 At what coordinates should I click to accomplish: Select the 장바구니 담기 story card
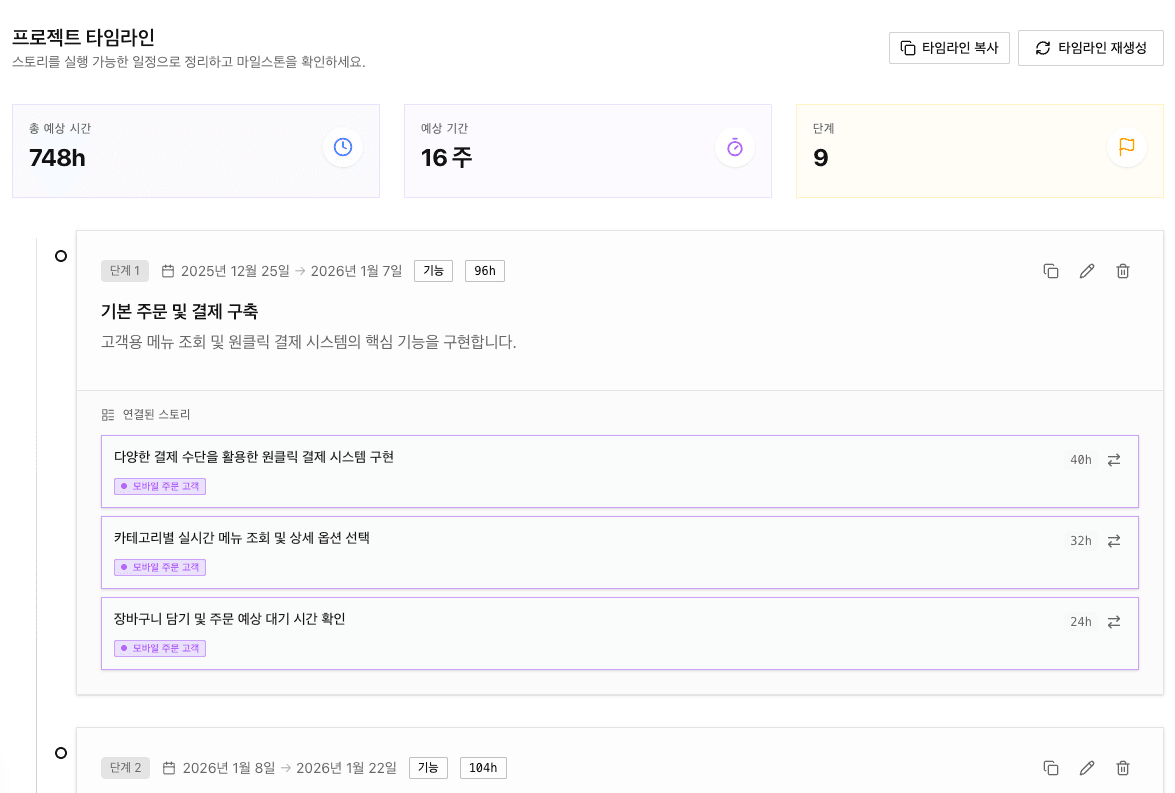[x=620, y=634]
